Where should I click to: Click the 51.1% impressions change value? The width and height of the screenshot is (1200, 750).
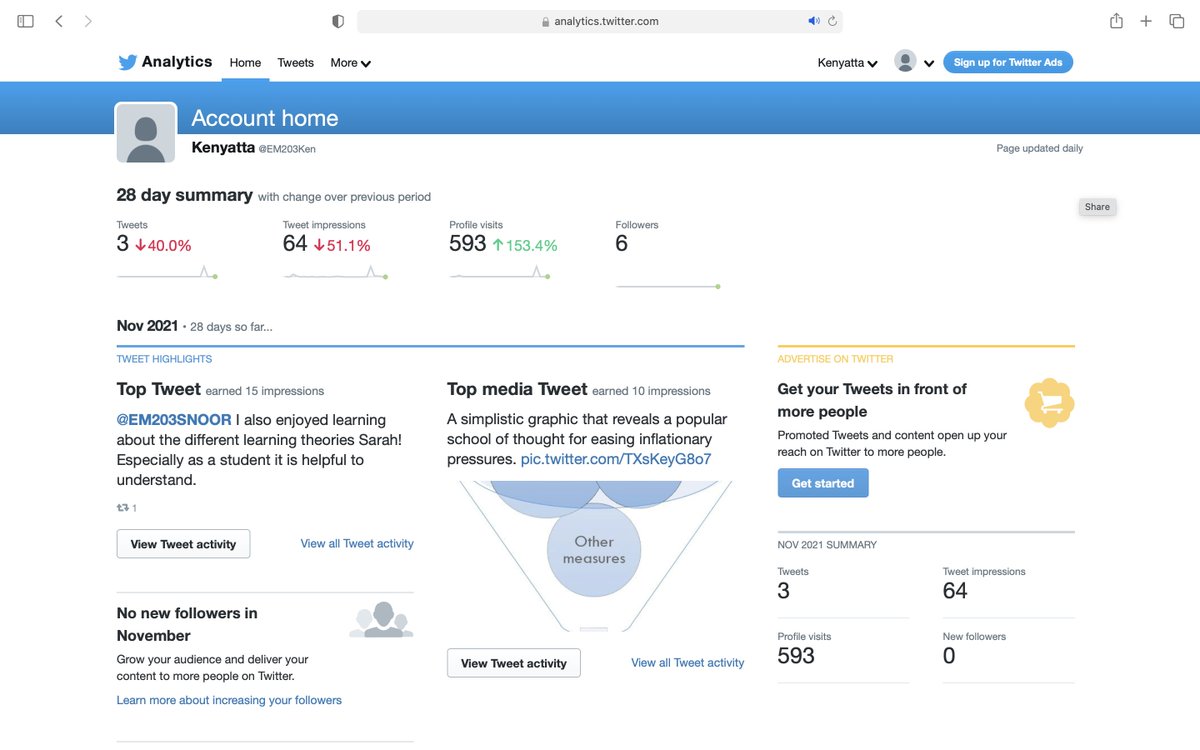342,245
